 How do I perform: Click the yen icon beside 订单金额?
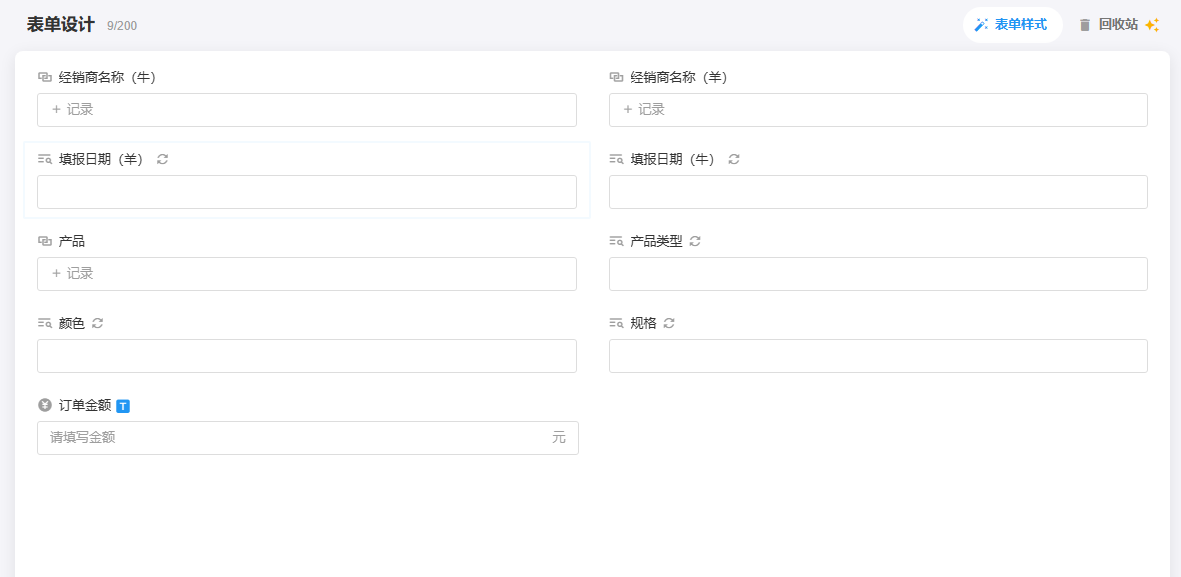(x=45, y=405)
